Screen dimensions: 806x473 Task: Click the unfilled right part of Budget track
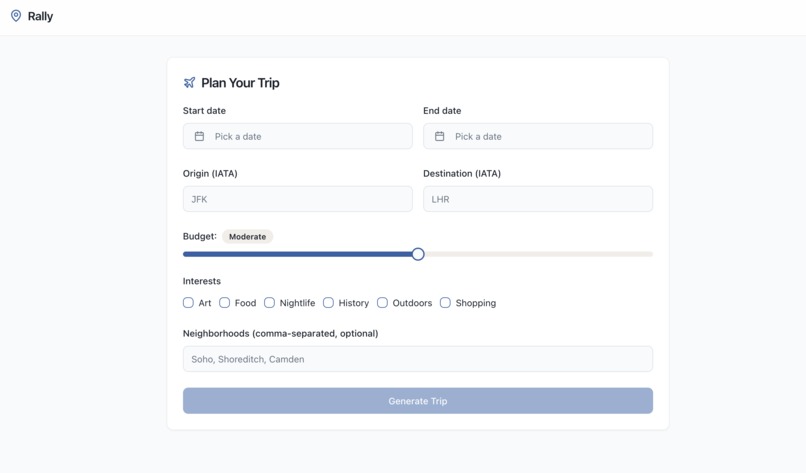tap(540, 254)
